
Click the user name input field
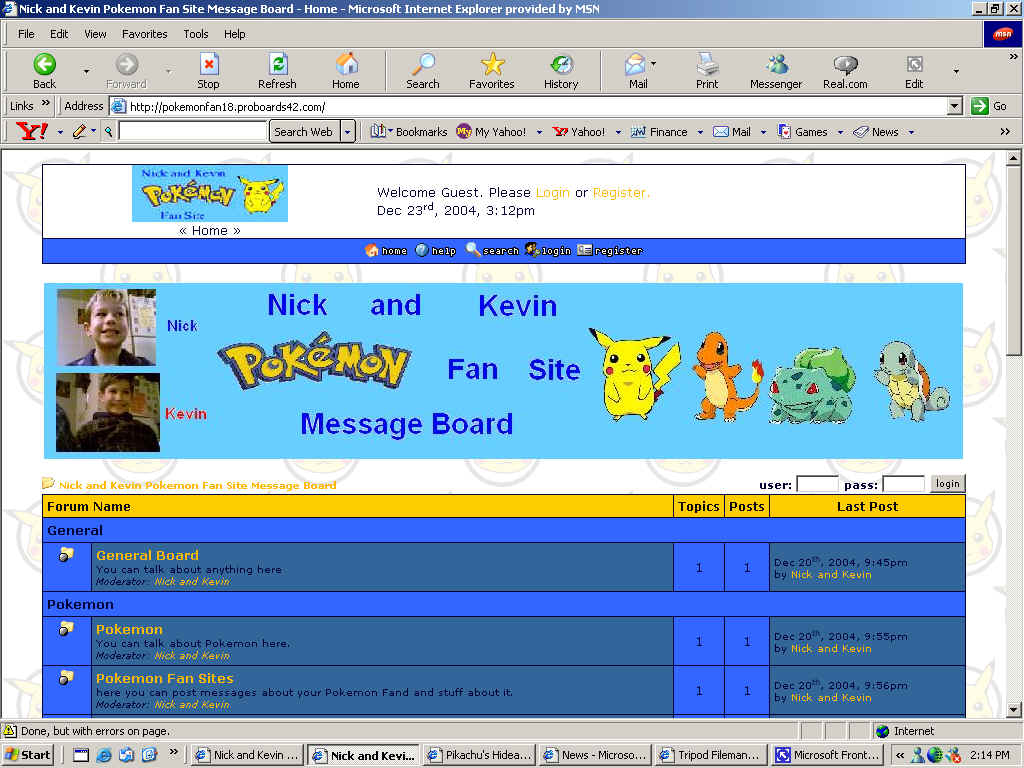tap(817, 484)
